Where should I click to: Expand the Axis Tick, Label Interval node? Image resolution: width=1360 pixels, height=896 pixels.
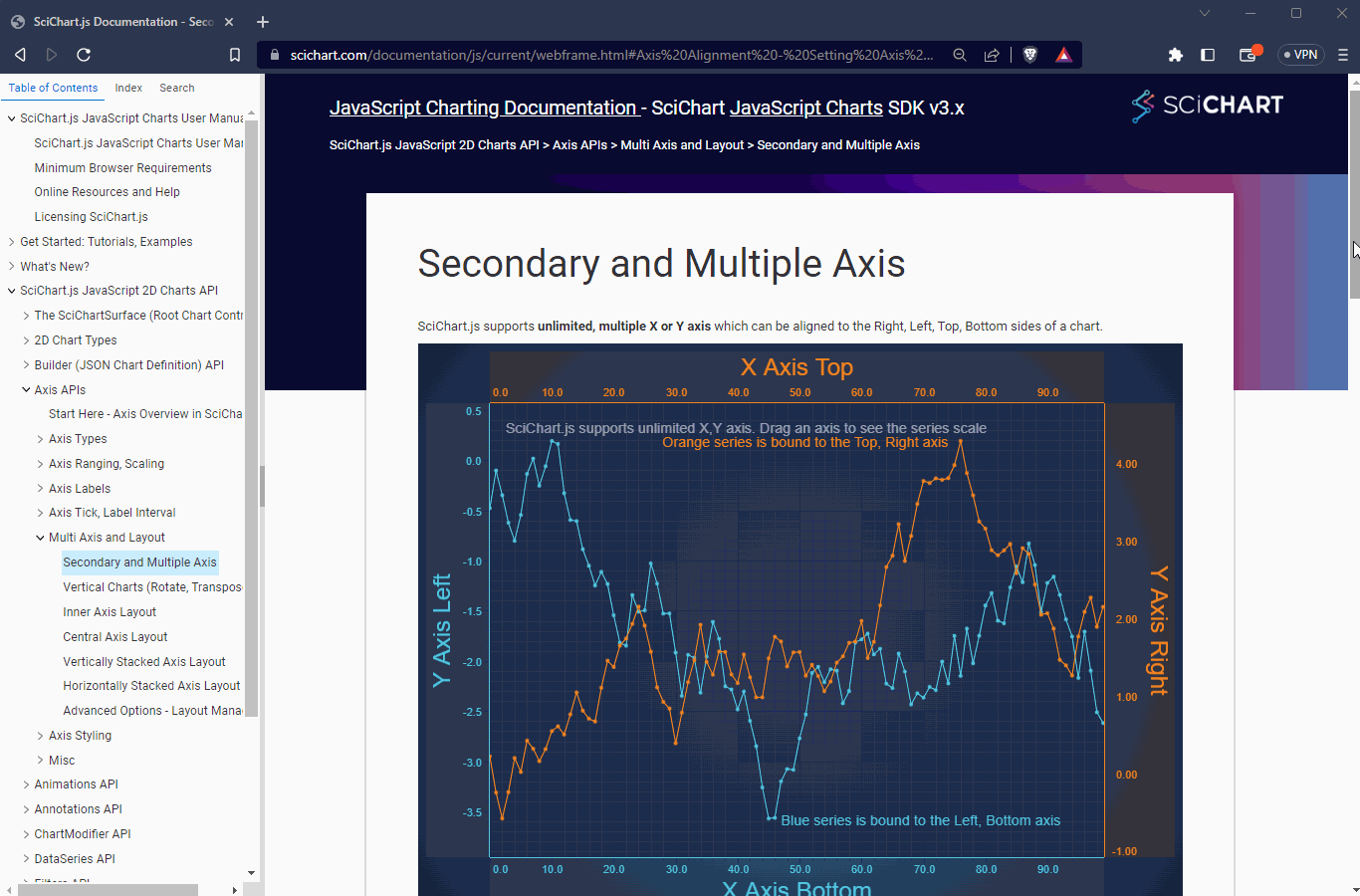40,513
